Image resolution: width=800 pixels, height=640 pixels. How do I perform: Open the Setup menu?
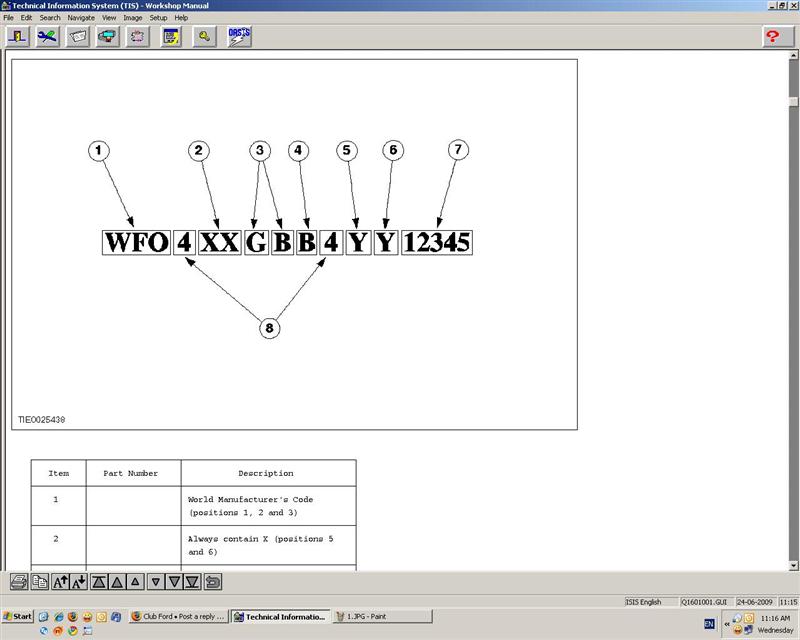pyautogui.click(x=158, y=18)
